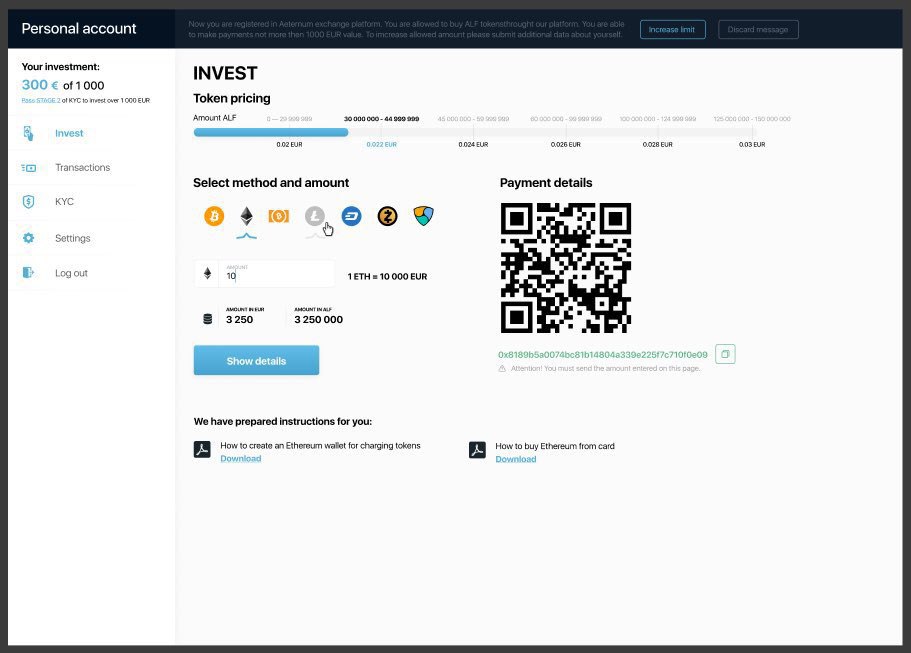The height and width of the screenshot is (653, 911).
Task: Click the warning icon beside Attention note
Action: [502, 368]
